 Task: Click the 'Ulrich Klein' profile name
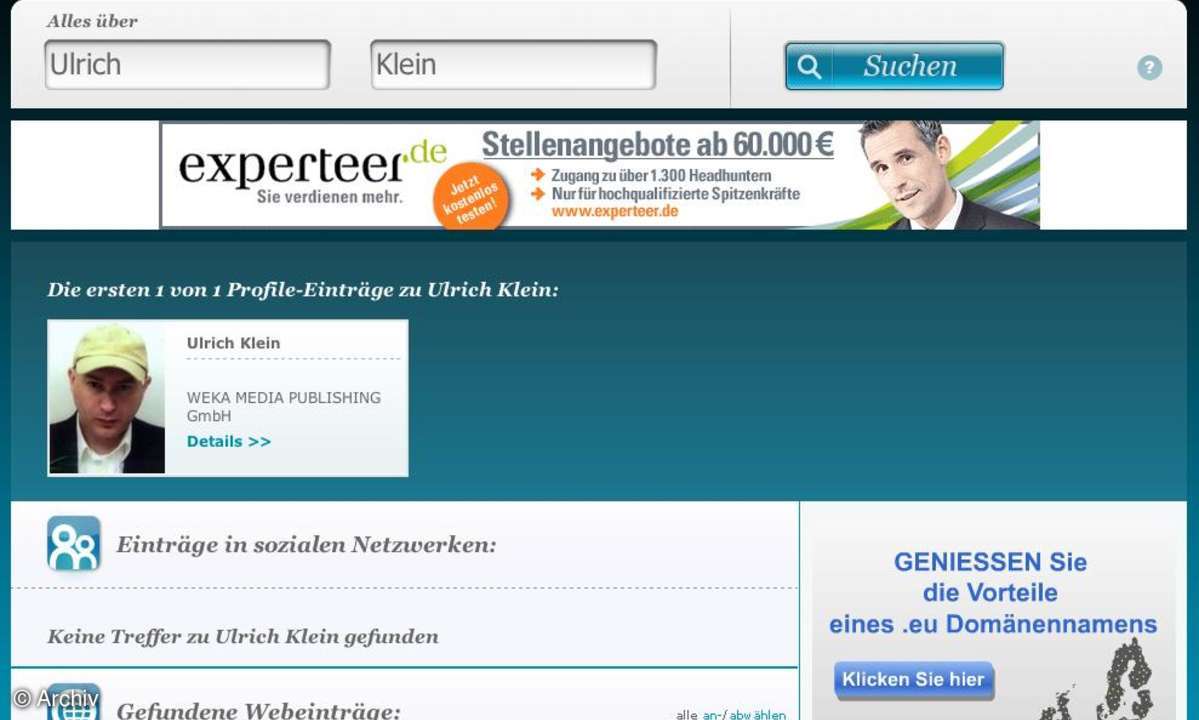click(x=233, y=343)
